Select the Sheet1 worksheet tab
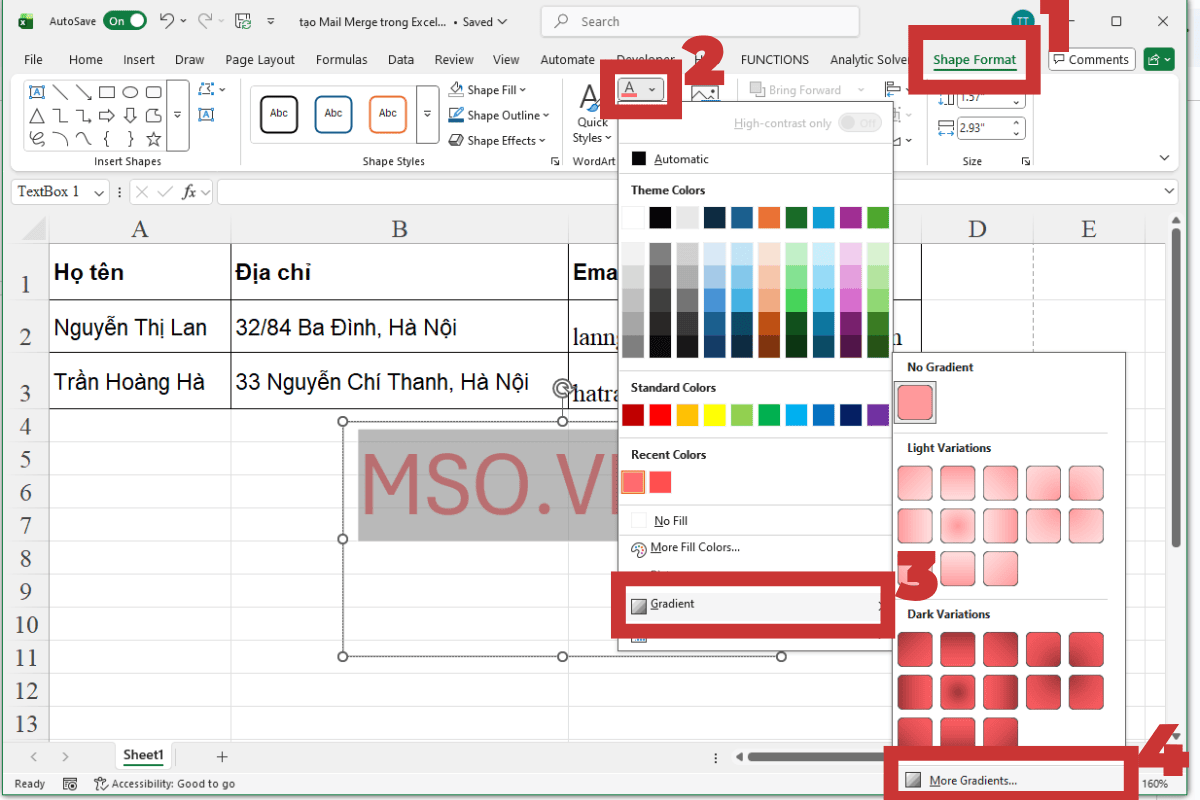 (x=143, y=755)
